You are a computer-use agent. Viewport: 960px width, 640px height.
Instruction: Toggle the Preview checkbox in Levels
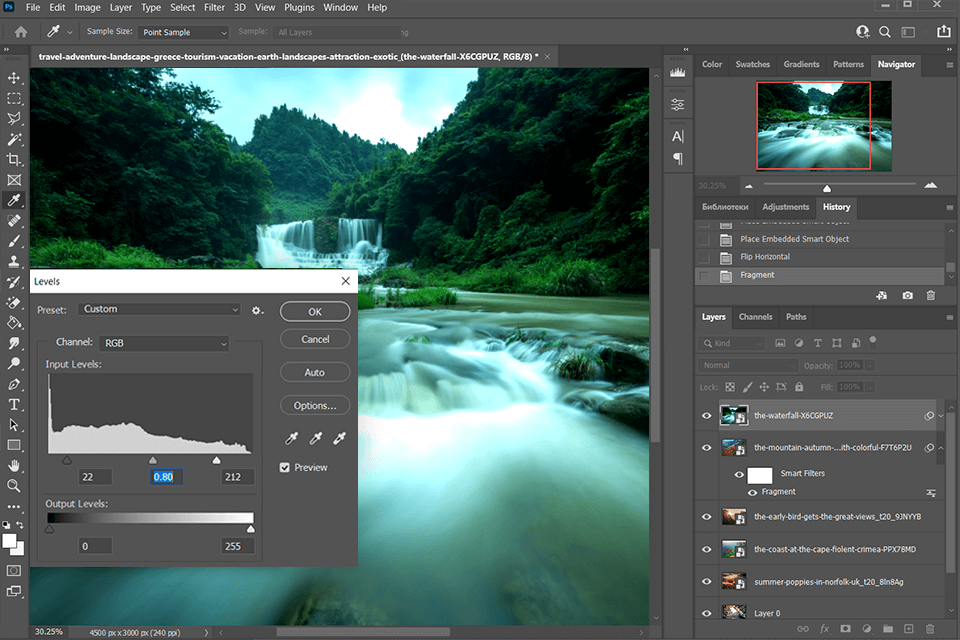285,467
